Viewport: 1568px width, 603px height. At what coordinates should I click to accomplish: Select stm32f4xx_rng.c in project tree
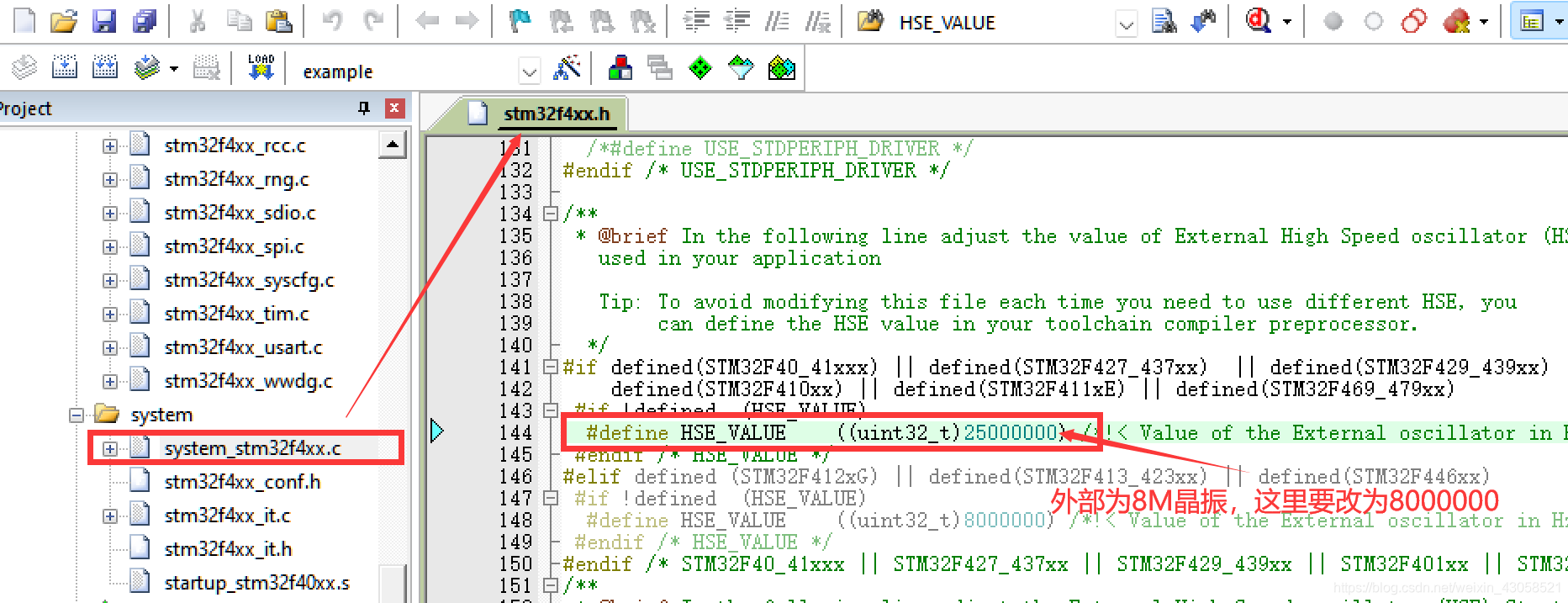click(x=236, y=179)
